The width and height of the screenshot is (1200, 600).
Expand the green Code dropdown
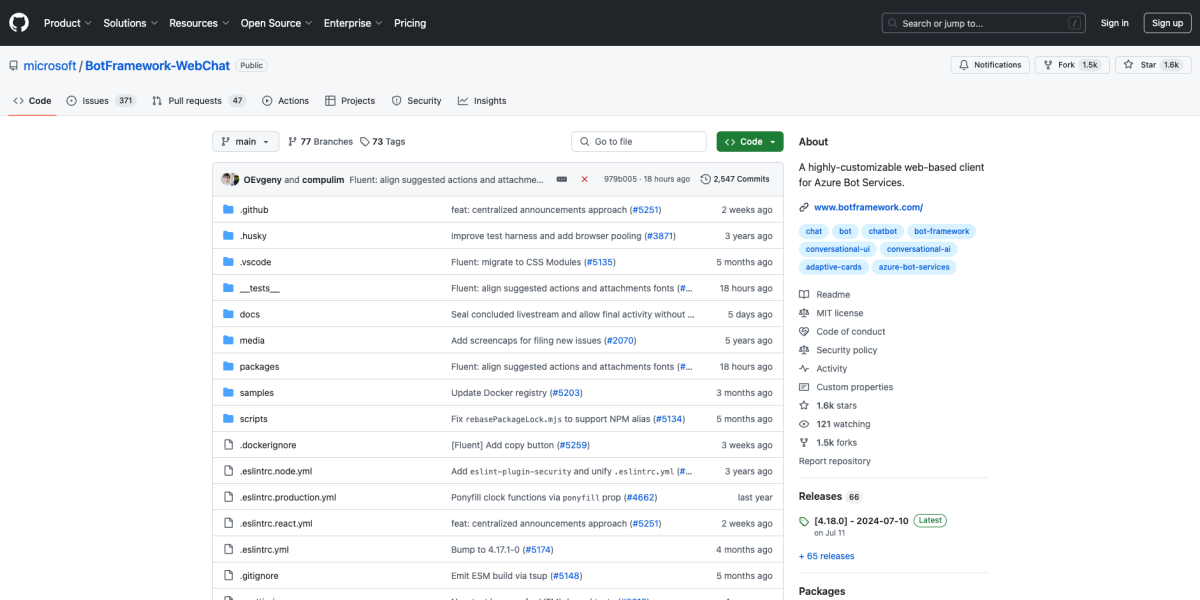click(x=749, y=141)
